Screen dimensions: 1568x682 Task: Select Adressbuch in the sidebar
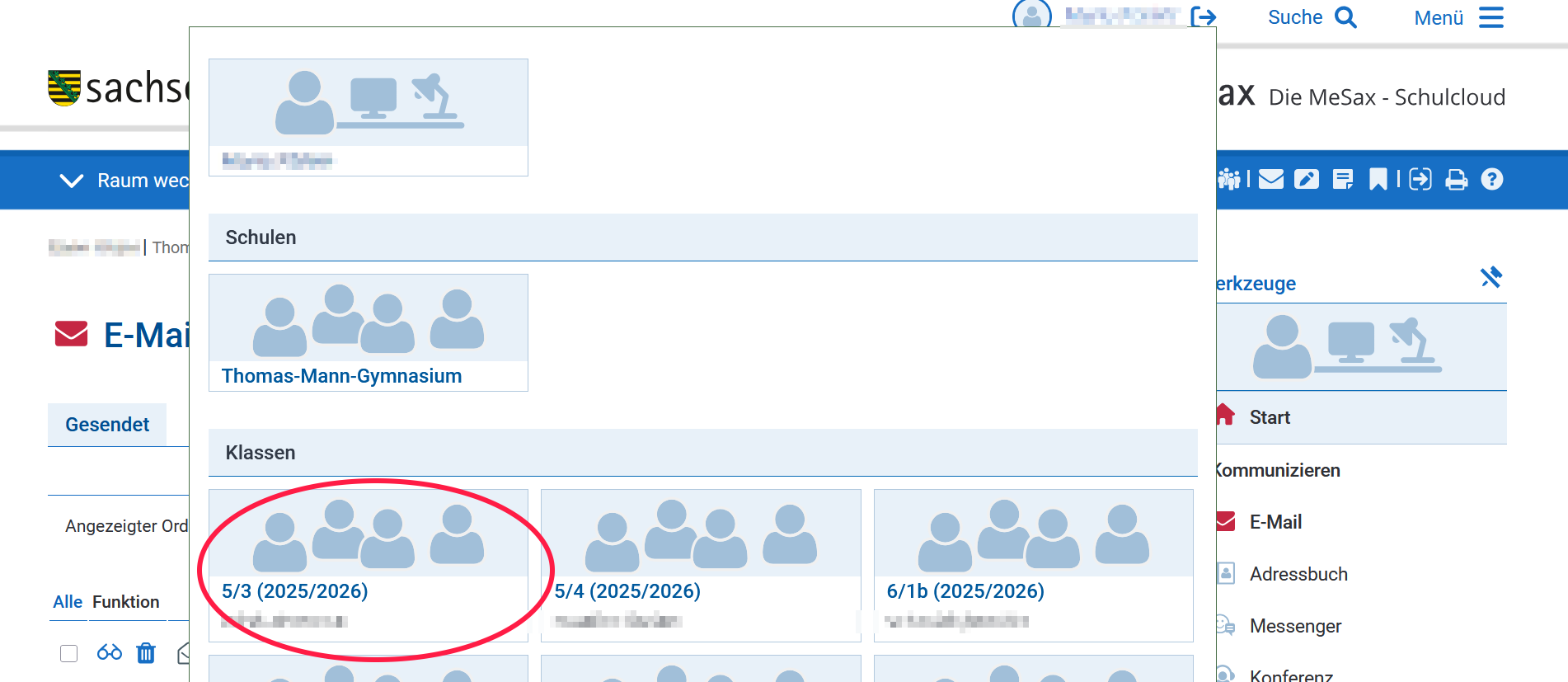coord(1298,574)
